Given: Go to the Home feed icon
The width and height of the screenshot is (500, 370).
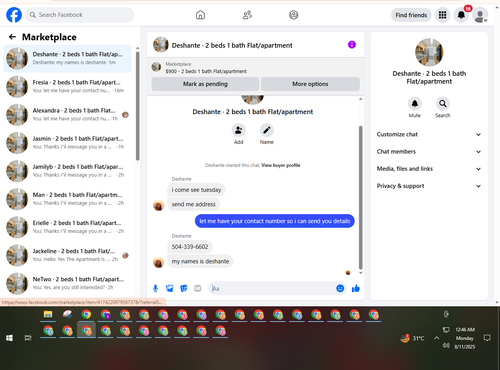Looking at the screenshot, I should pos(200,15).
